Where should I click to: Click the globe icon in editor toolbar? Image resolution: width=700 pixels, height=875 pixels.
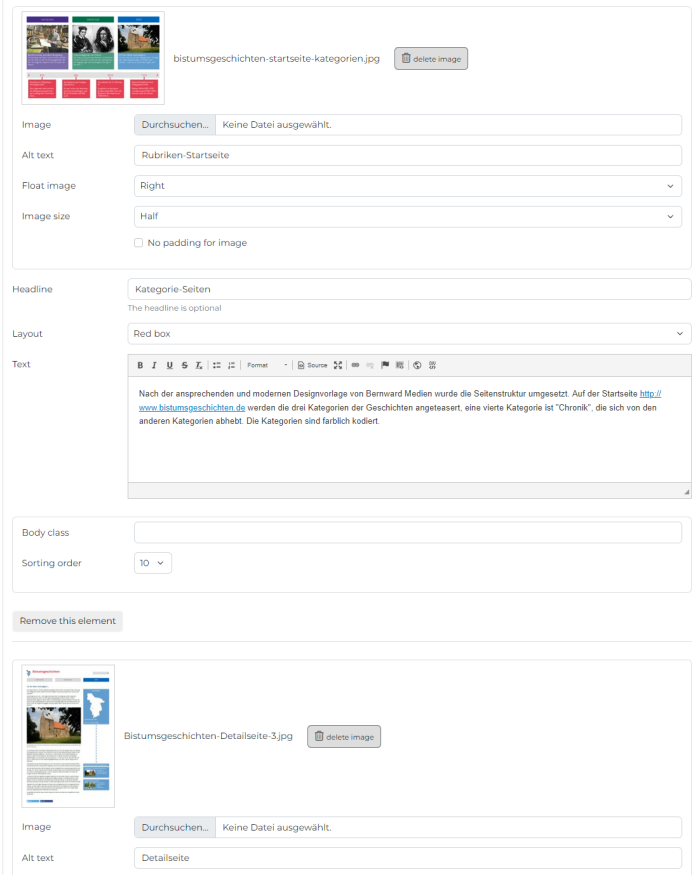pos(417,365)
